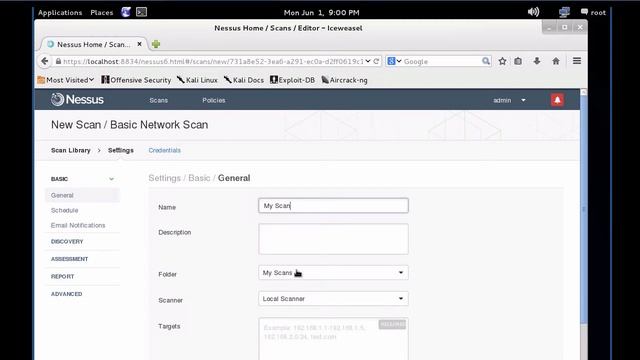Open the terminal icon in top panel
Image resolution: width=640 pixels, height=360 pixels.
[x=141, y=12]
